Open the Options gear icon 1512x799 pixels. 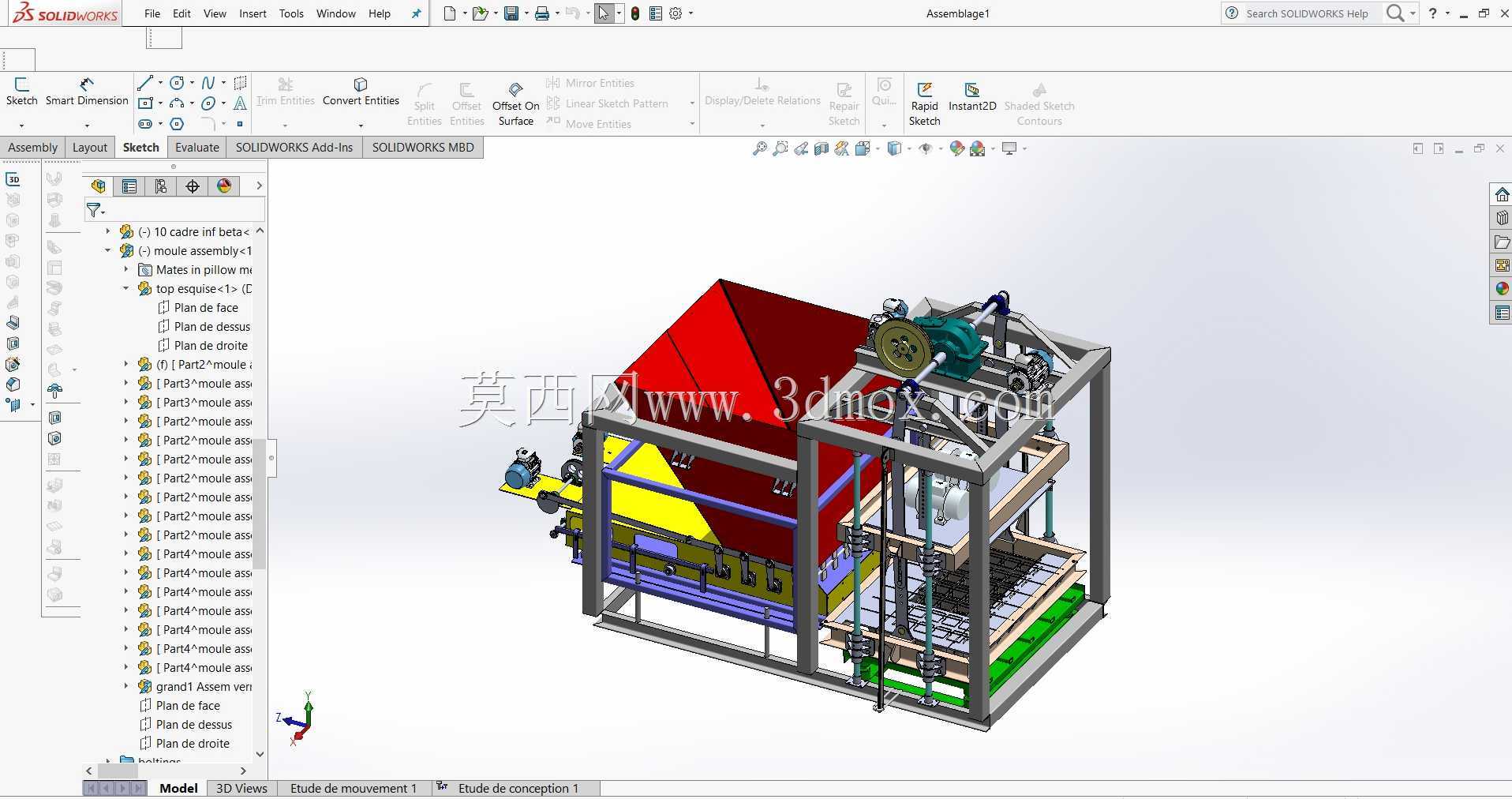(676, 13)
